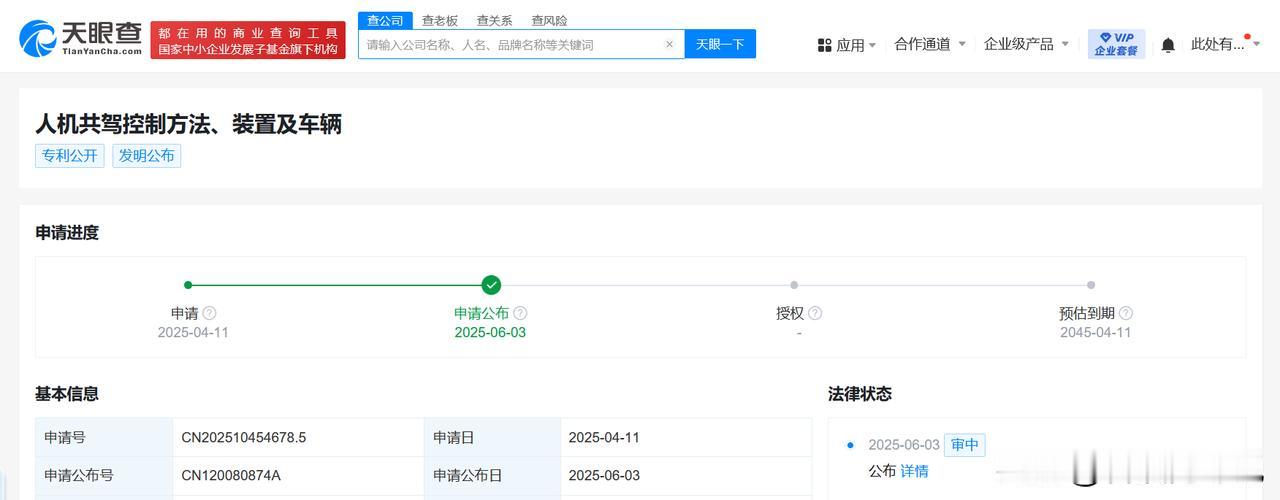Click the 申请日 value 2025-04-11 in table

[604, 437]
